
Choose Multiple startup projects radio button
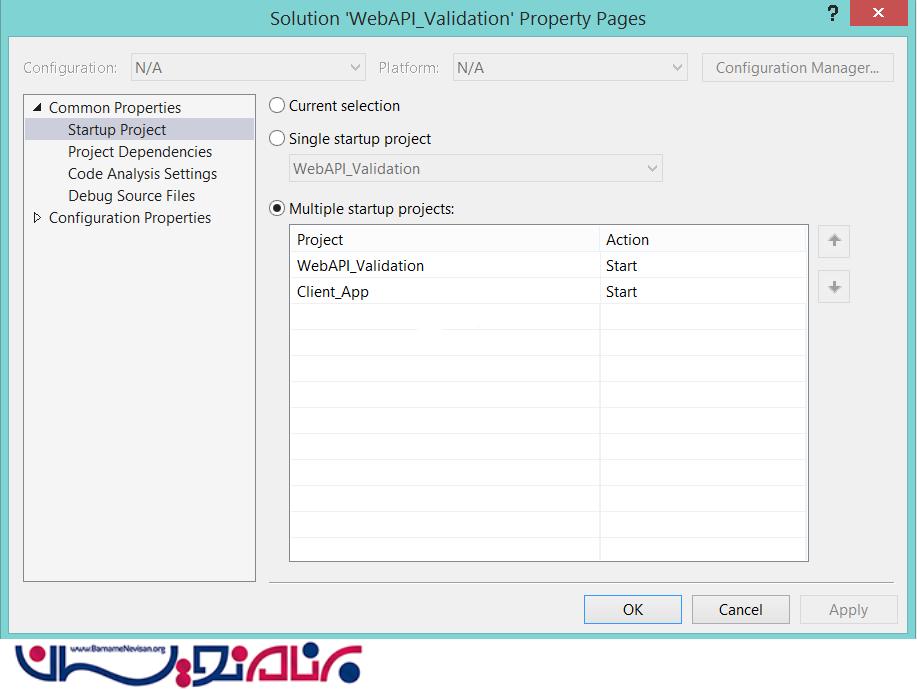coord(277,209)
